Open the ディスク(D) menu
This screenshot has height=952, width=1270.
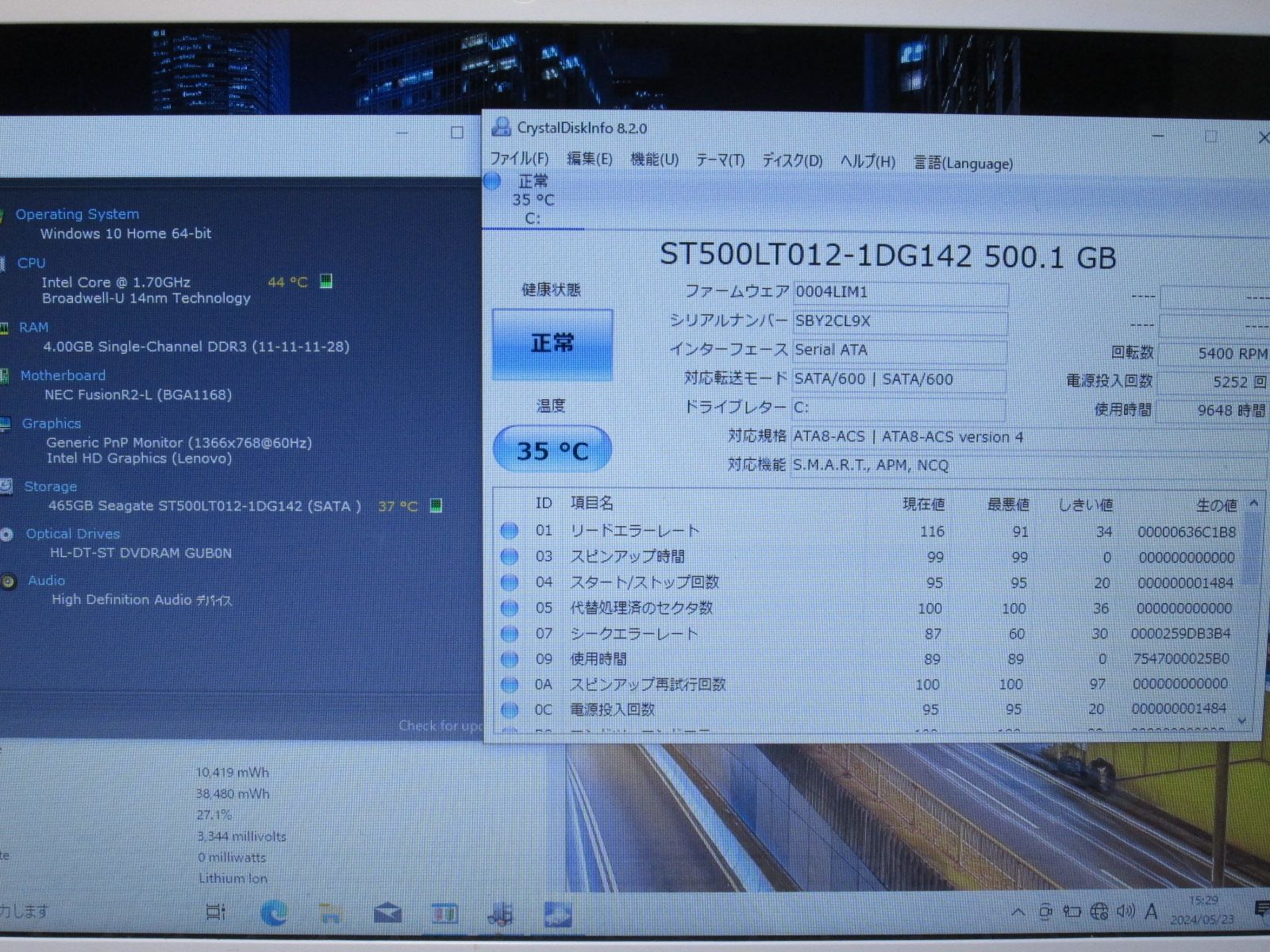pos(792,161)
